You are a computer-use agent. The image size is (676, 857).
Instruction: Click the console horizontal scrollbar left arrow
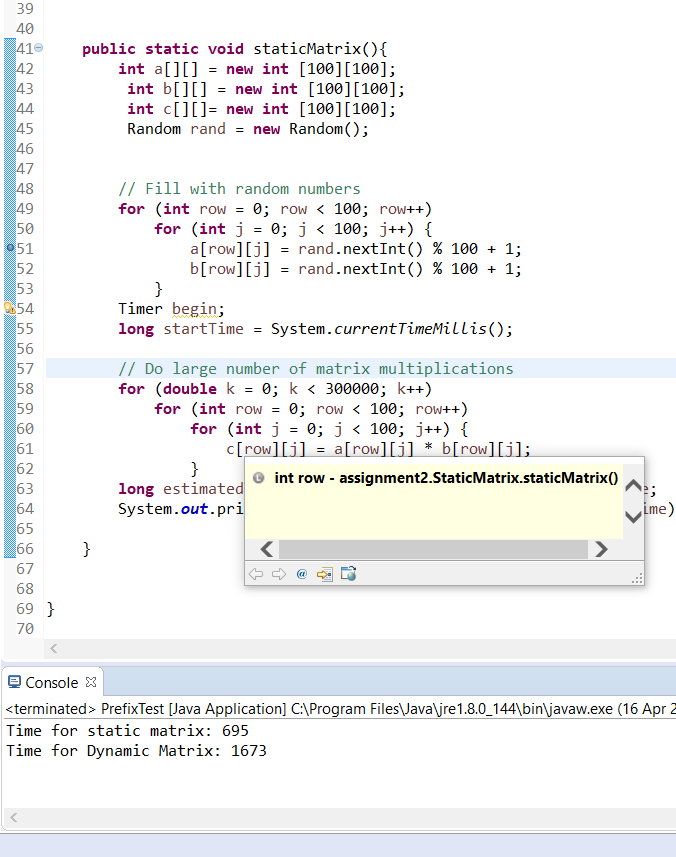pyautogui.click(x=14, y=818)
